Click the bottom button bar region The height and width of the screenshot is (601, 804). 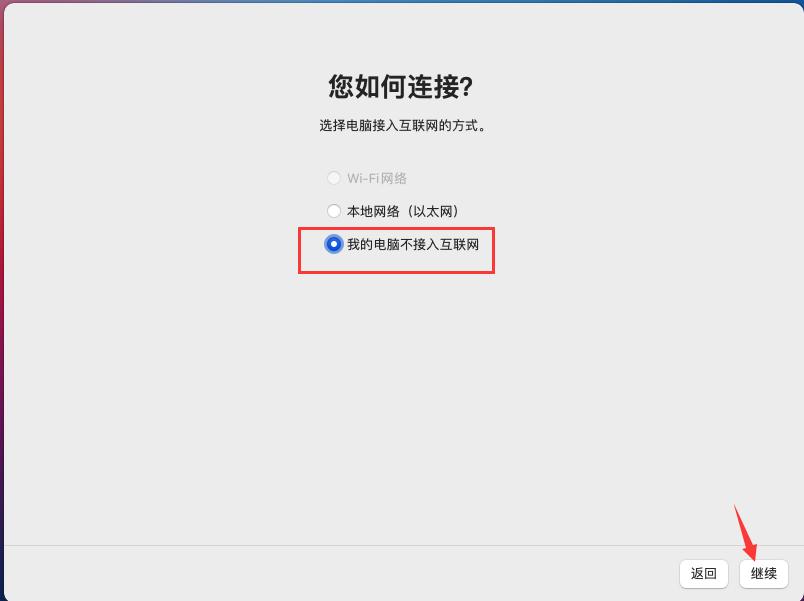point(400,573)
